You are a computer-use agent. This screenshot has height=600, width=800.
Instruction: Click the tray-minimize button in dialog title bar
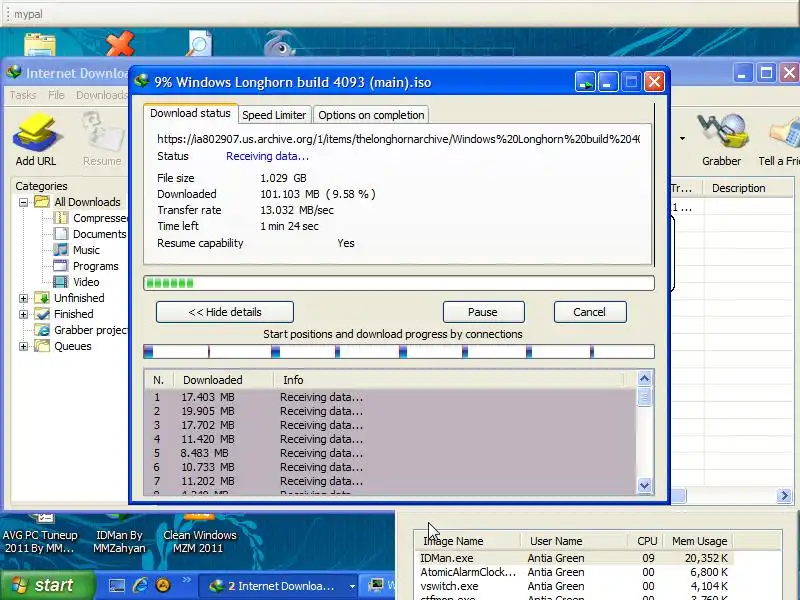point(585,82)
